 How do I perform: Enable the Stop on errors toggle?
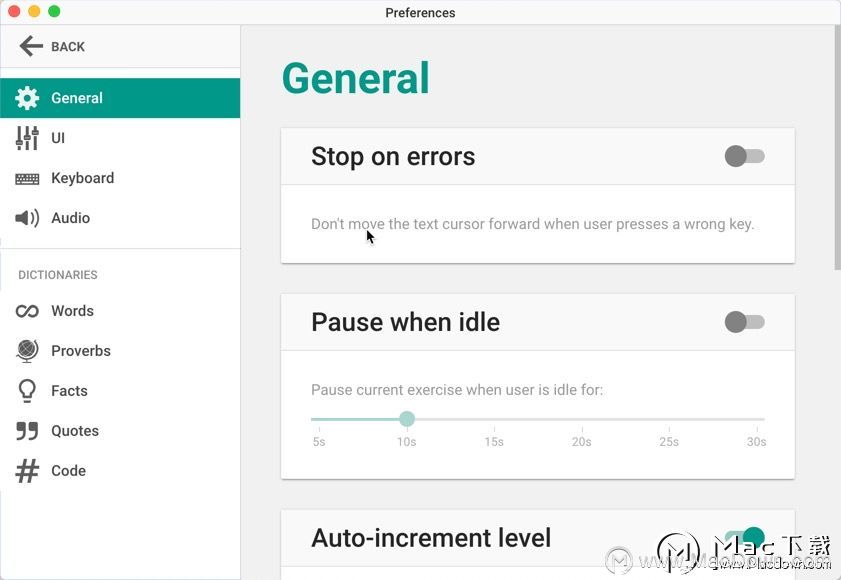pyautogui.click(x=744, y=156)
